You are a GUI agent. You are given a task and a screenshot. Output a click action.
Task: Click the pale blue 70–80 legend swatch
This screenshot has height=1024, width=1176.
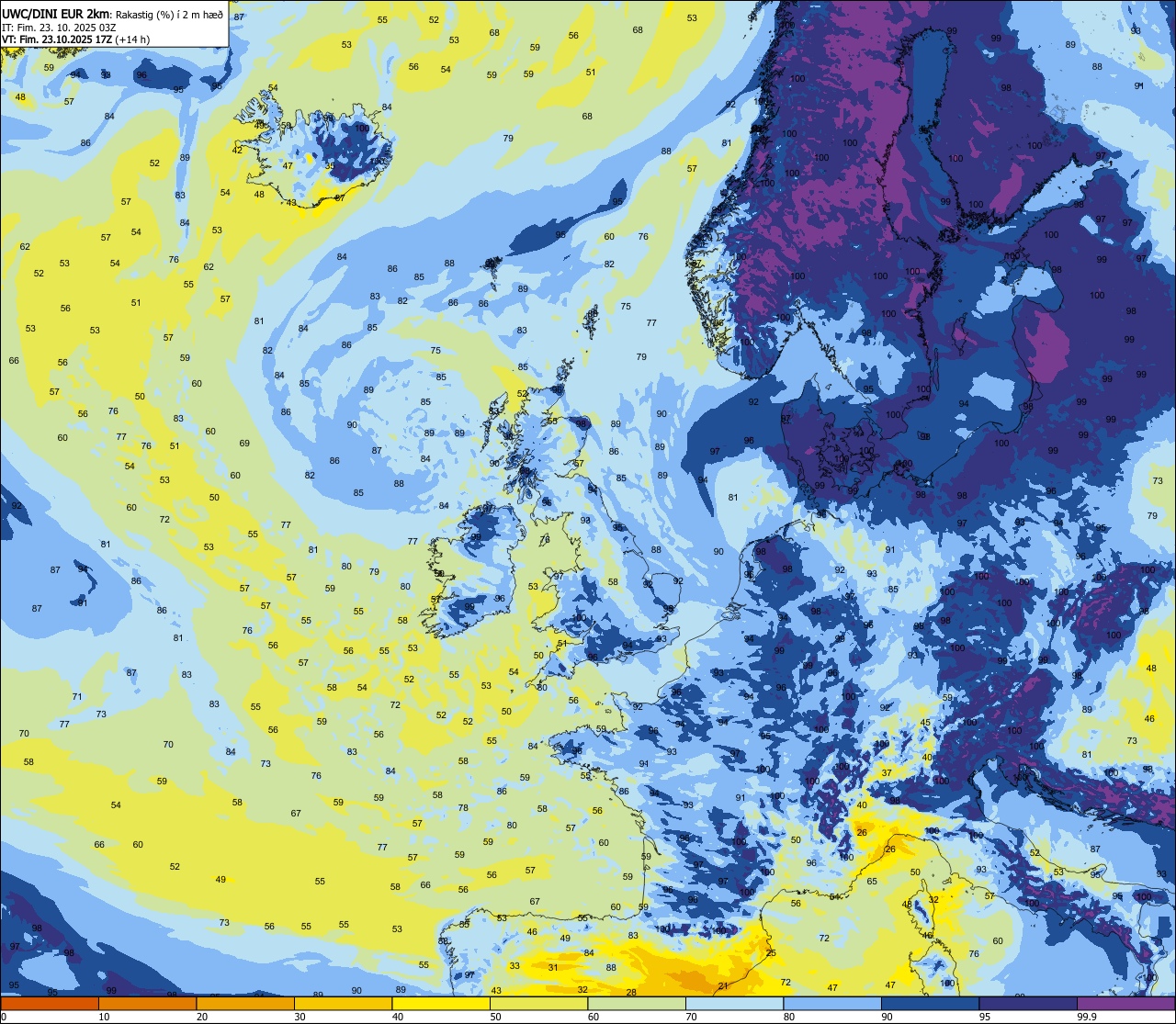[734, 1004]
